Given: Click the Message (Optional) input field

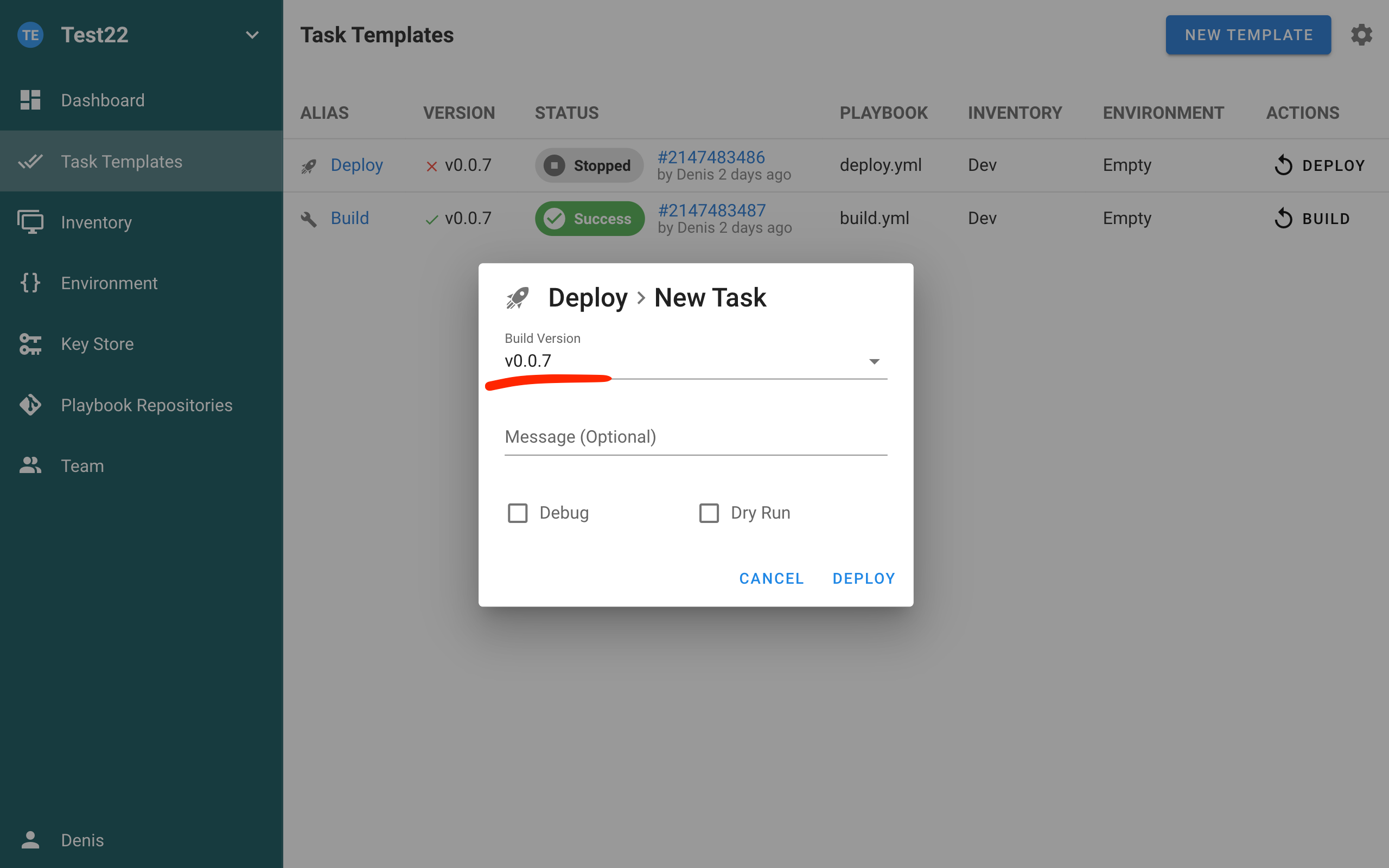Looking at the screenshot, I should (695, 437).
